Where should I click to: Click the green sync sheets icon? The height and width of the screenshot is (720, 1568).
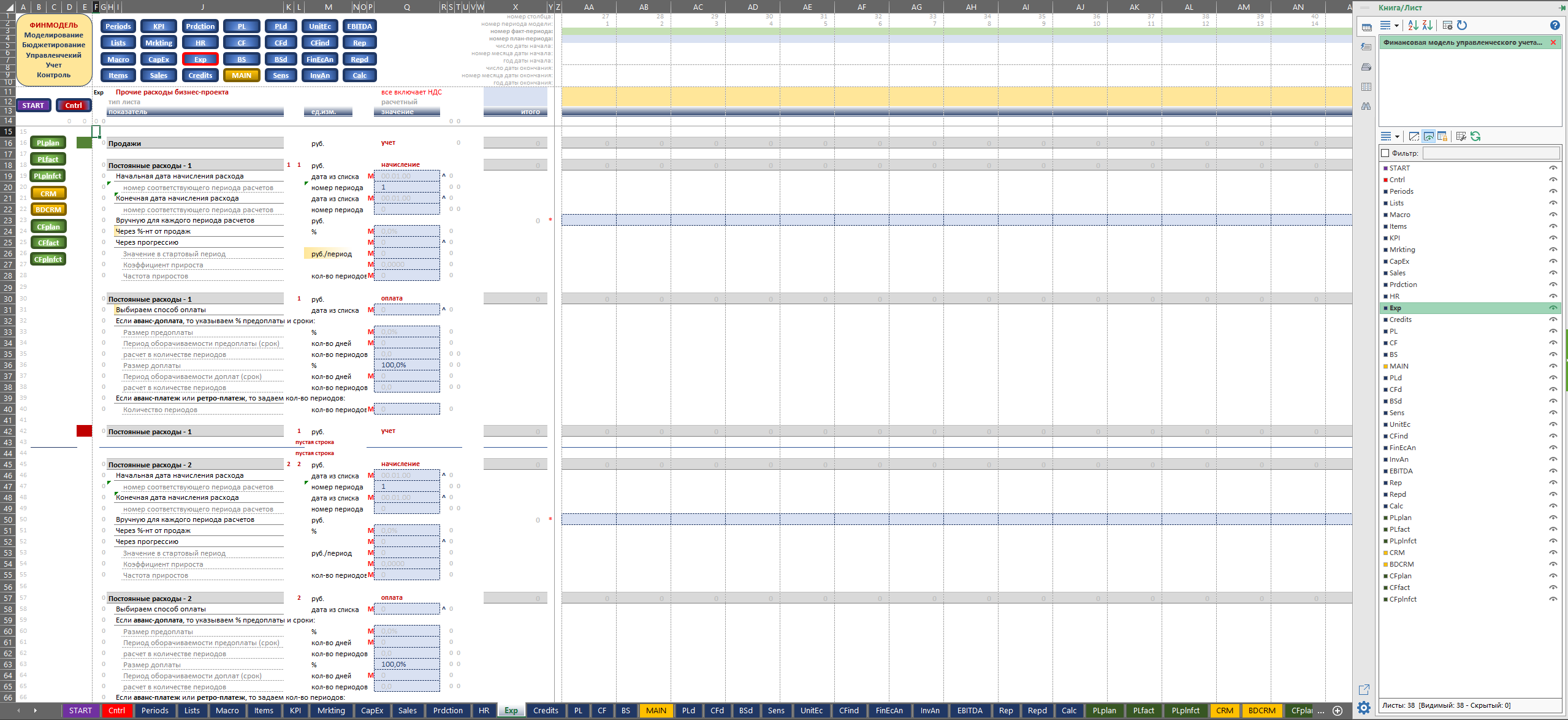click(1475, 136)
